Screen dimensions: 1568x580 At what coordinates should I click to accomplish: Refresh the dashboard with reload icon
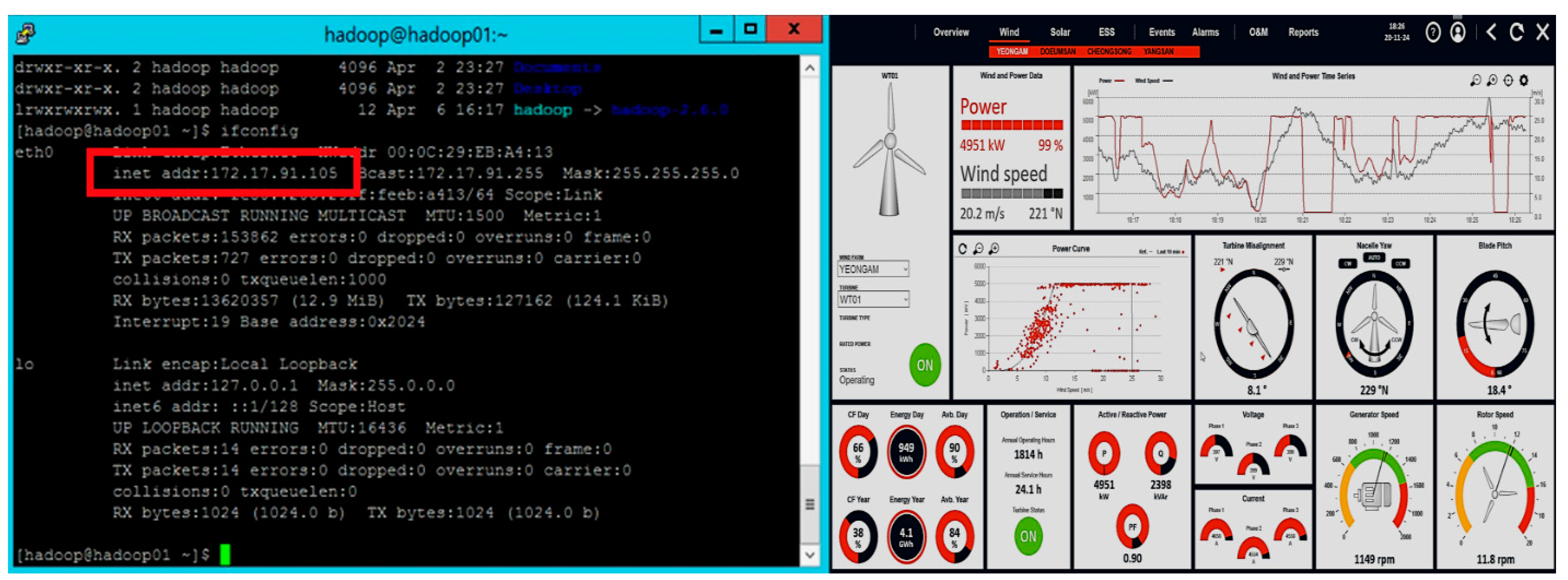1516,32
